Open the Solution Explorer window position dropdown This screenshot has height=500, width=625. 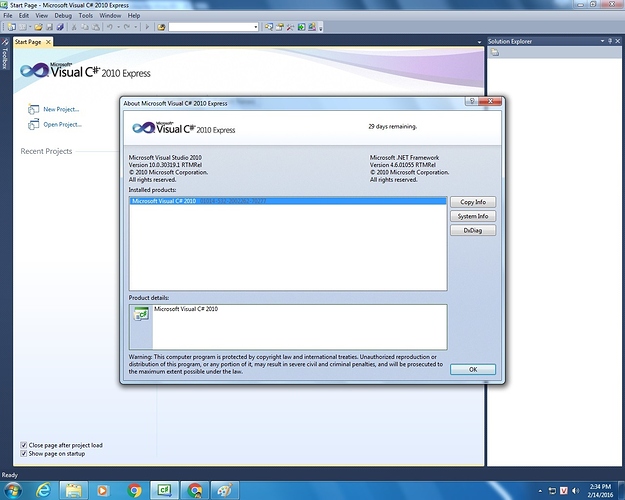click(x=602, y=41)
